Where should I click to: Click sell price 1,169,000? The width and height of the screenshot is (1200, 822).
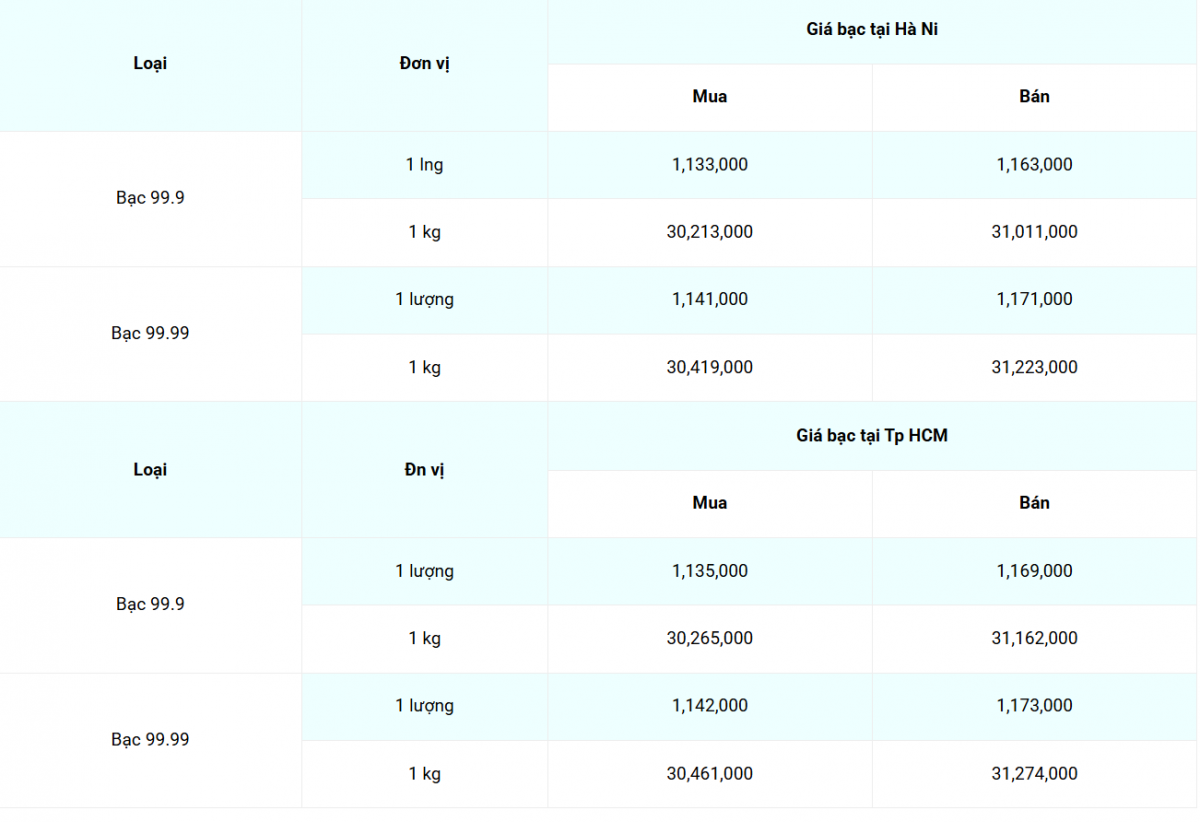click(1034, 571)
